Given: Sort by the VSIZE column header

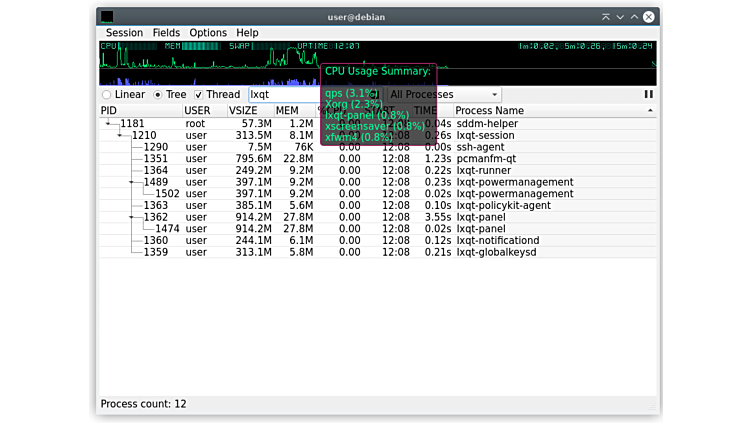Looking at the screenshot, I should point(243,110).
